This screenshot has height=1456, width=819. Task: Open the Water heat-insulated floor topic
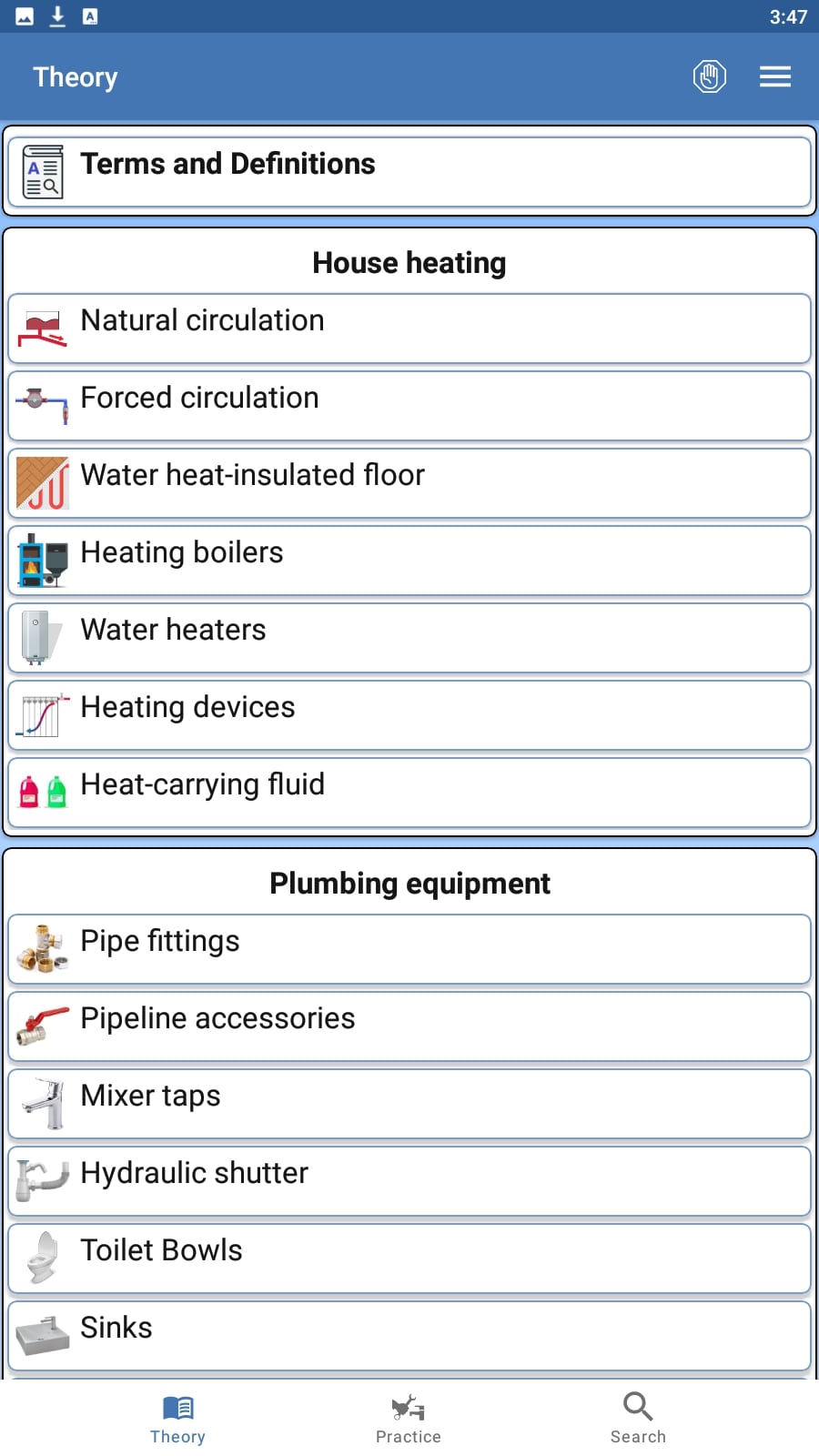[409, 483]
